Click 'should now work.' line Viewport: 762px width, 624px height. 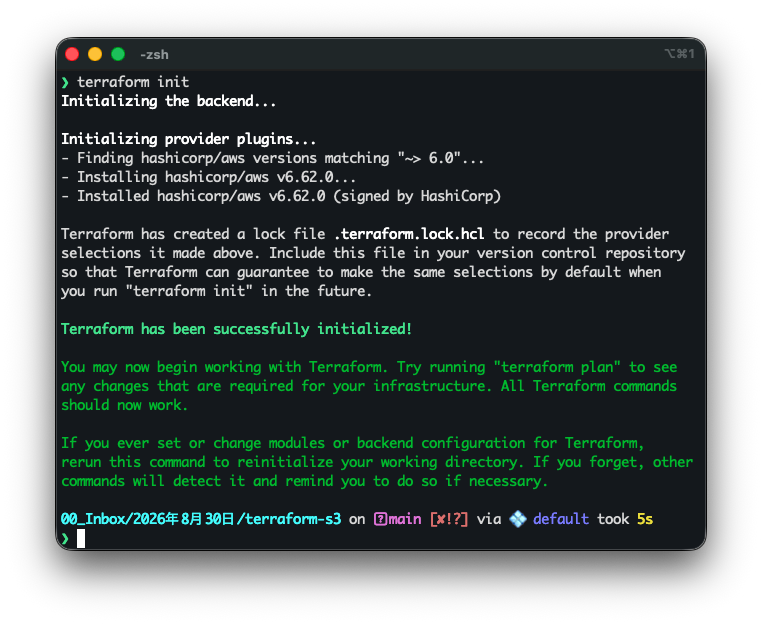tap(124, 405)
